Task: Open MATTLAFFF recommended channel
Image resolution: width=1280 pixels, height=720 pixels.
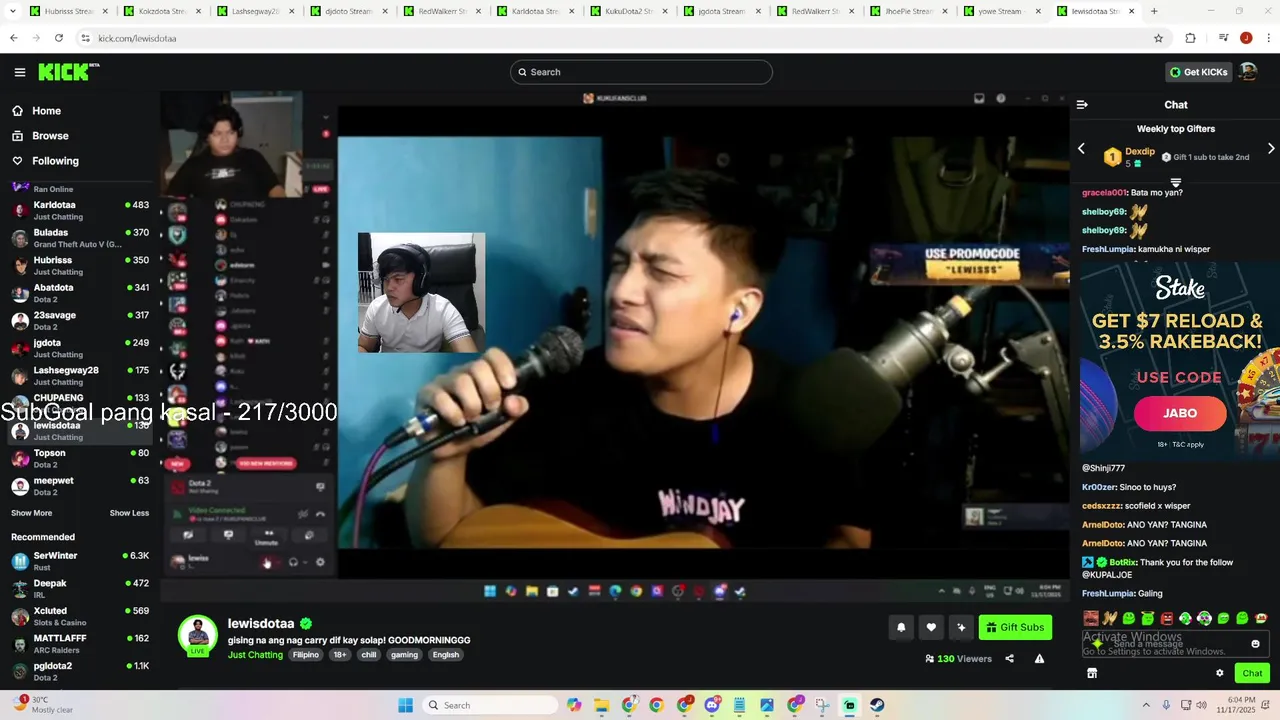Action: [80, 643]
